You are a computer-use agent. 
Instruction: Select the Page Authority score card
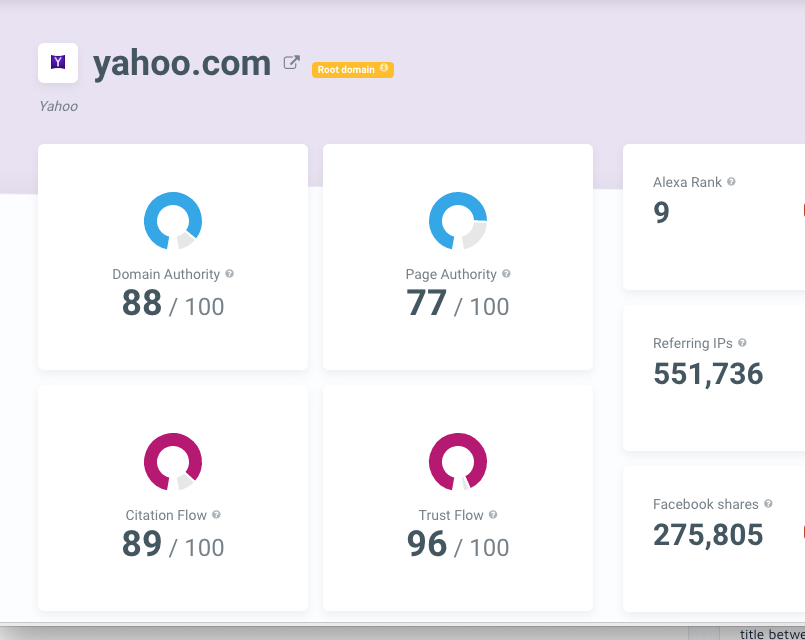point(457,256)
